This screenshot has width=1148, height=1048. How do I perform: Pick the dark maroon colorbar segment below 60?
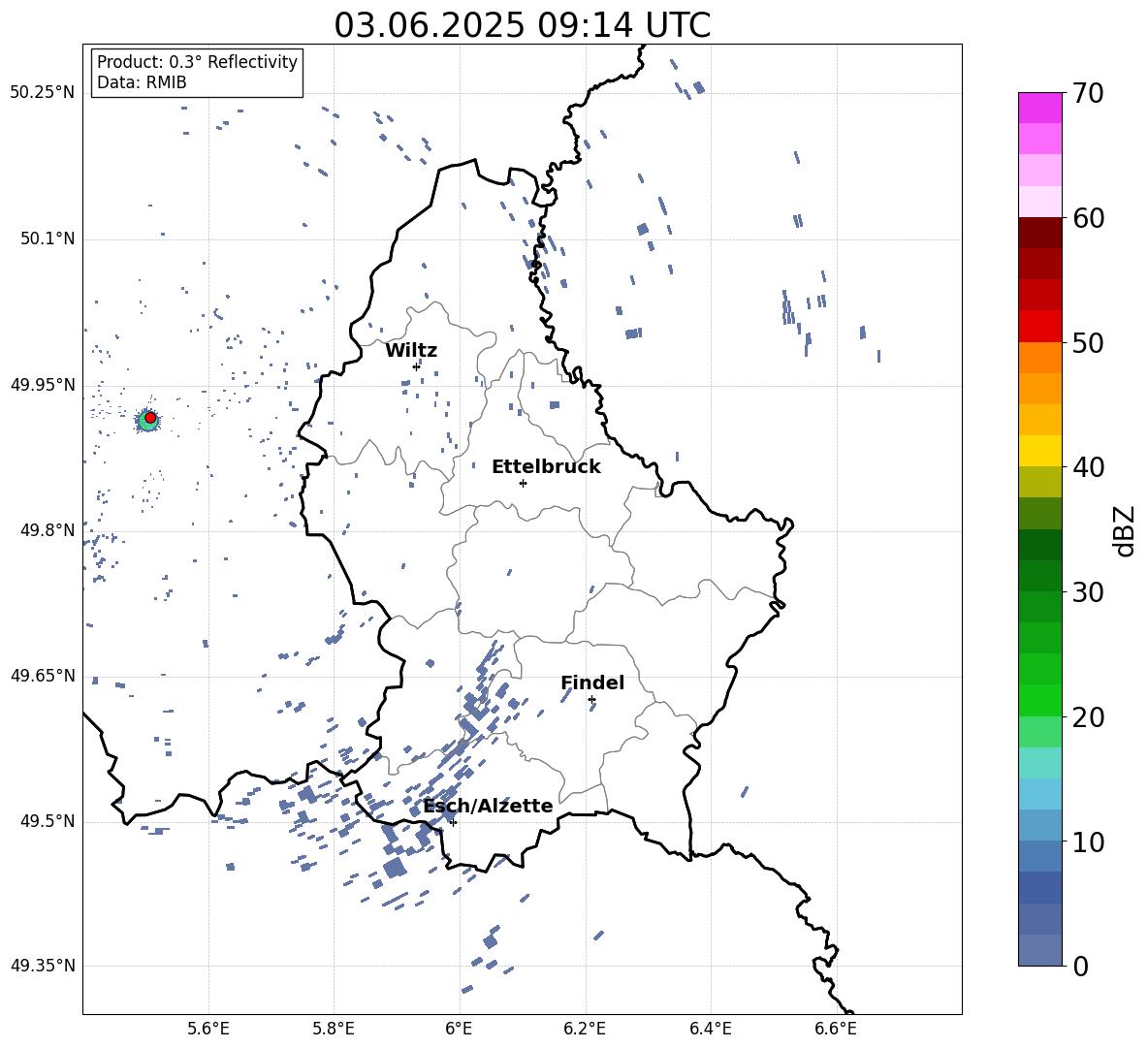(x=1040, y=233)
